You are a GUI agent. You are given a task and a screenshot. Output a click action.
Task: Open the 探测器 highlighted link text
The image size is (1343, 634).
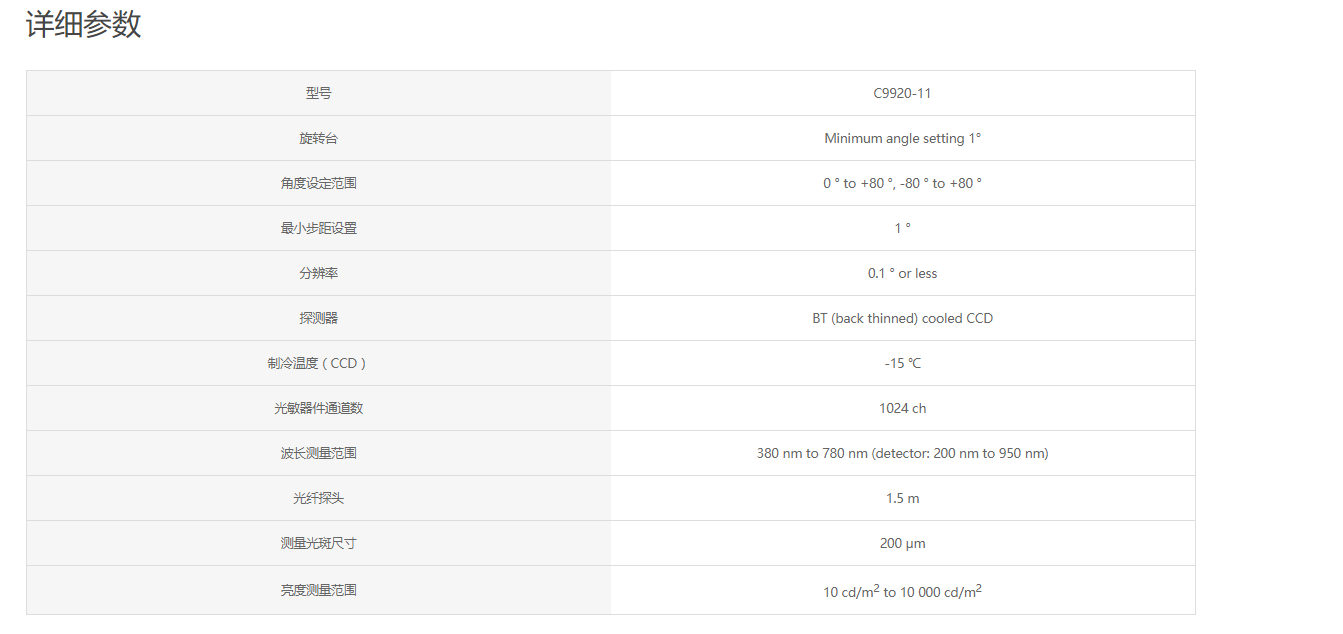pyautogui.click(x=318, y=318)
